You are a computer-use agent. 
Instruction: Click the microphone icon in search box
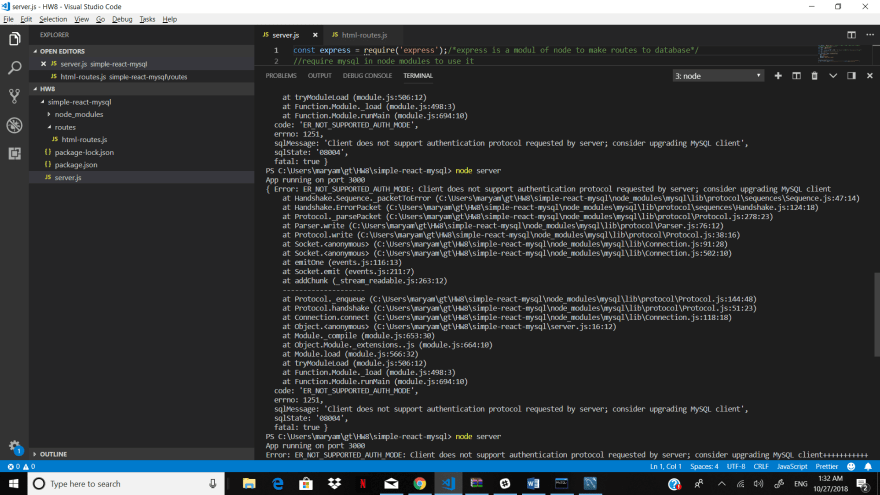pos(213,483)
